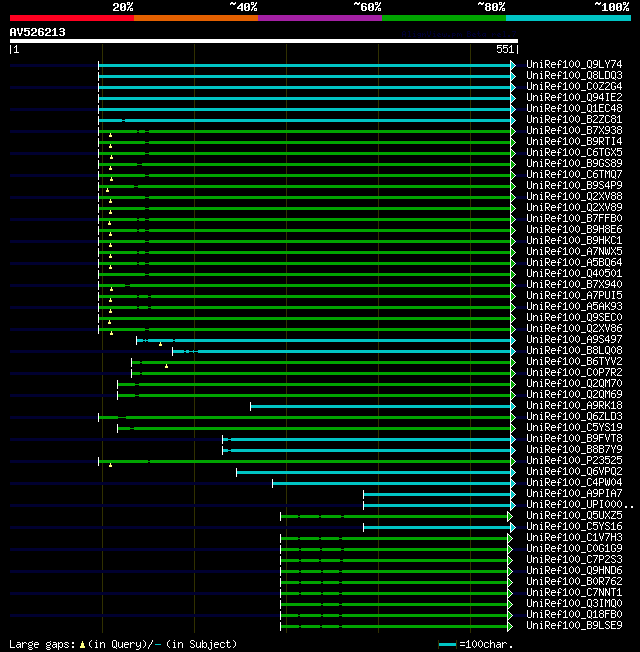This screenshot has width=640, height=652.
Task: Click UniRef100_A5BQ64 label
Action: pos(574,262)
